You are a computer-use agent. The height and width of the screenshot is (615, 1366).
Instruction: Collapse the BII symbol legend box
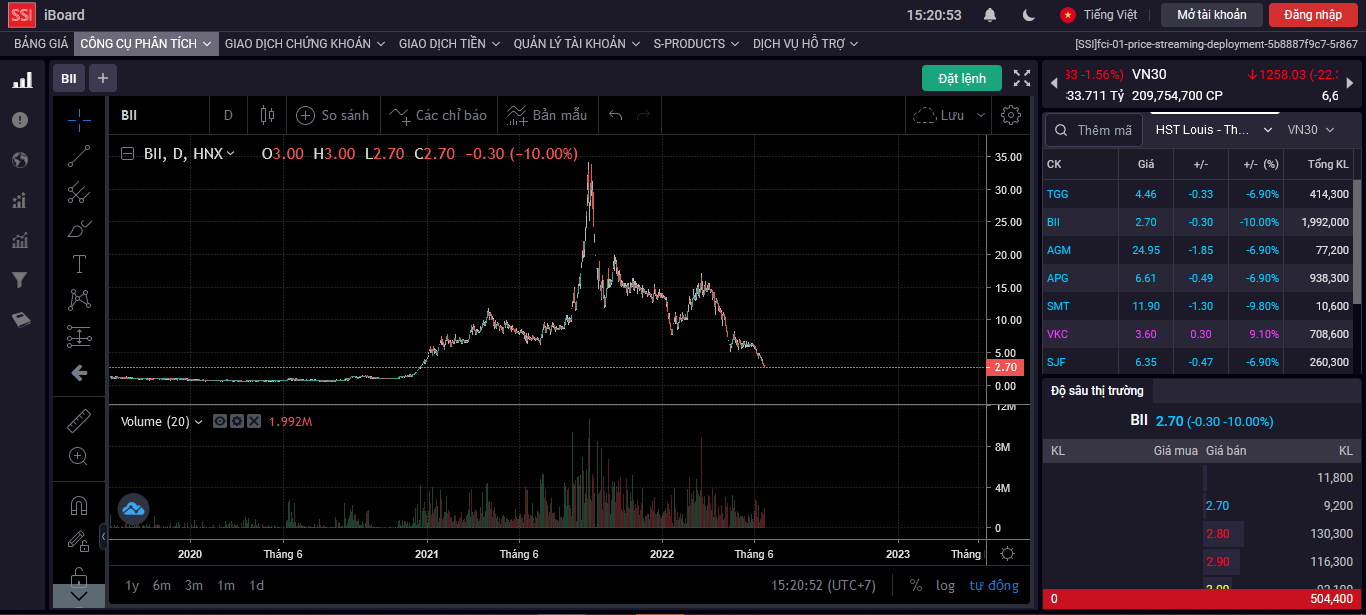coord(127,154)
